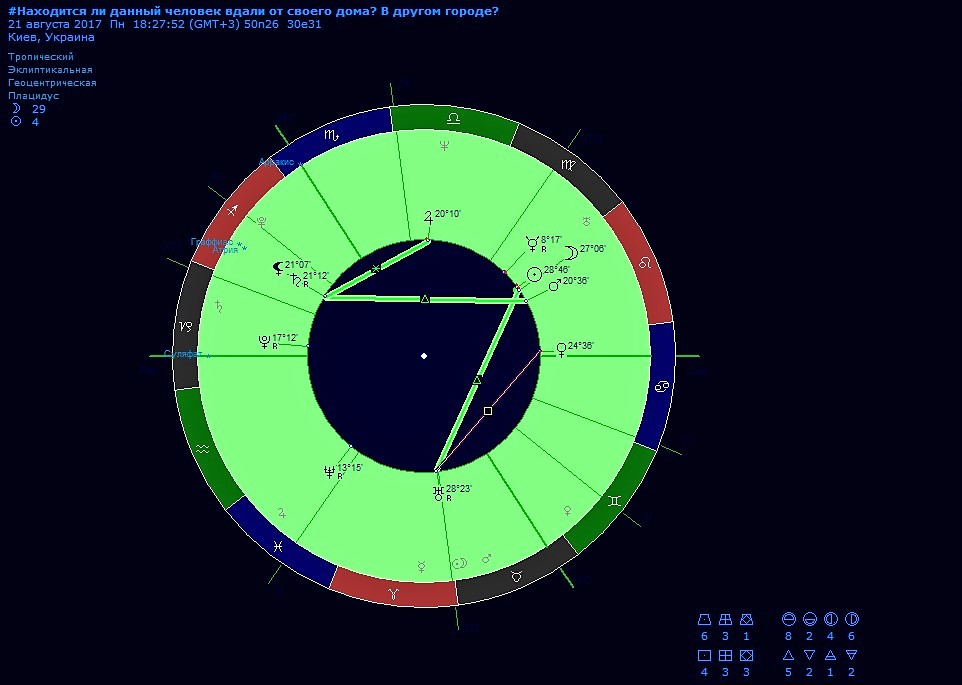This screenshot has height=685, width=962.
Task: Click the Jupiter glyph at 20°10'
Action: click(x=428, y=217)
